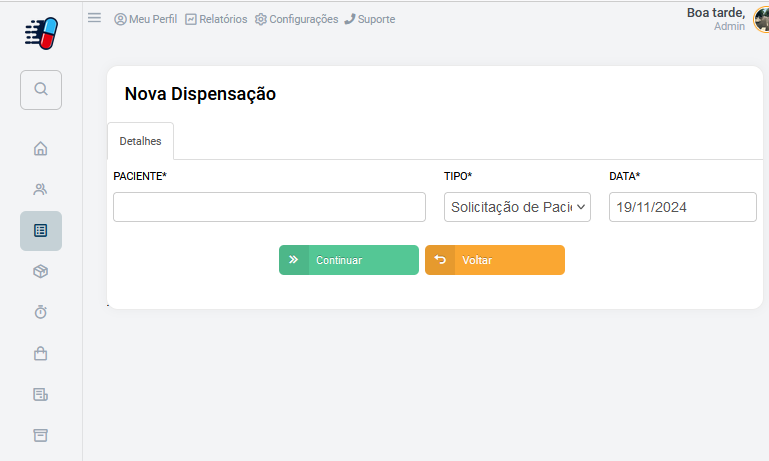Open the package box sidebar icon
This screenshot has height=461, width=769.
click(x=41, y=271)
